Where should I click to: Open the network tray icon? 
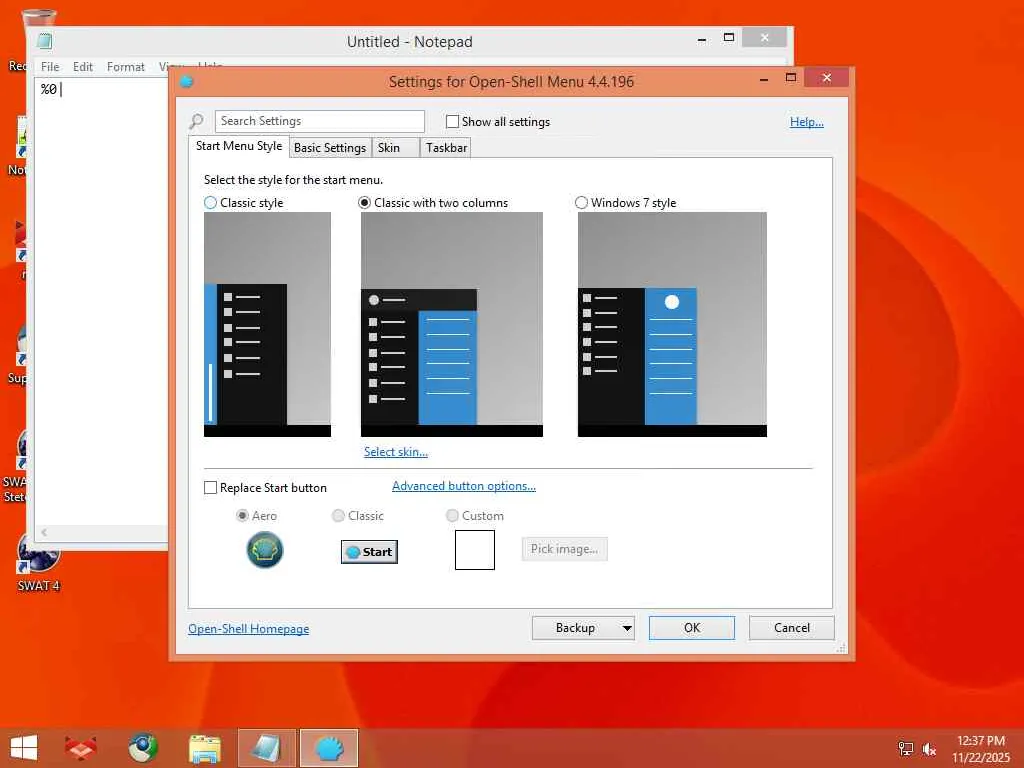pyautogui.click(x=905, y=749)
